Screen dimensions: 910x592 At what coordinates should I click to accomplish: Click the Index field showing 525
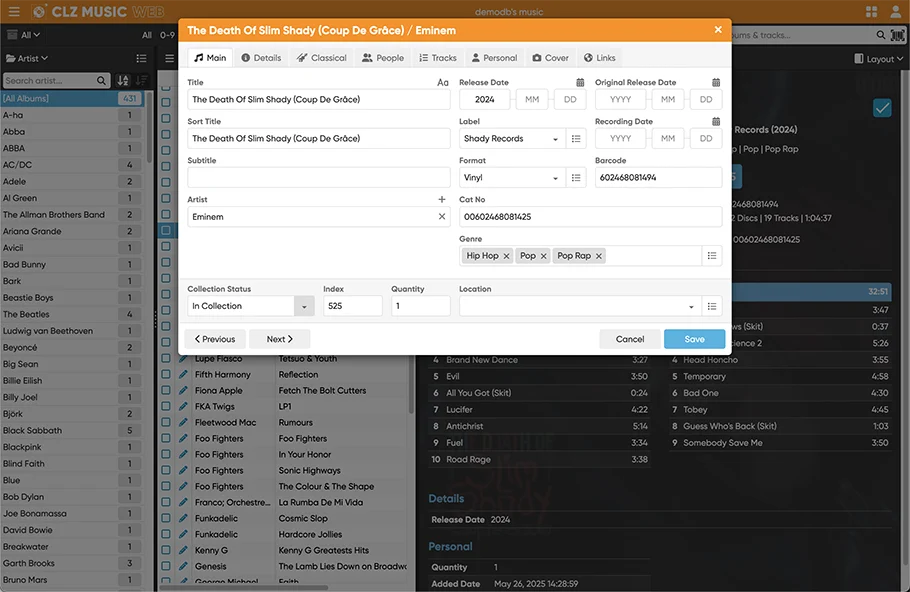click(x=353, y=306)
